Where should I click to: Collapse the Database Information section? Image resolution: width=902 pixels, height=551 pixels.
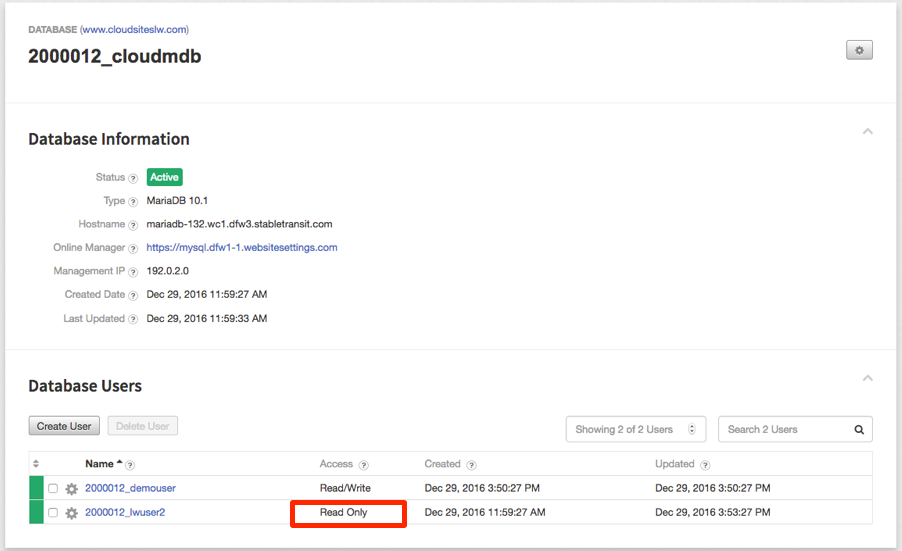click(867, 132)
